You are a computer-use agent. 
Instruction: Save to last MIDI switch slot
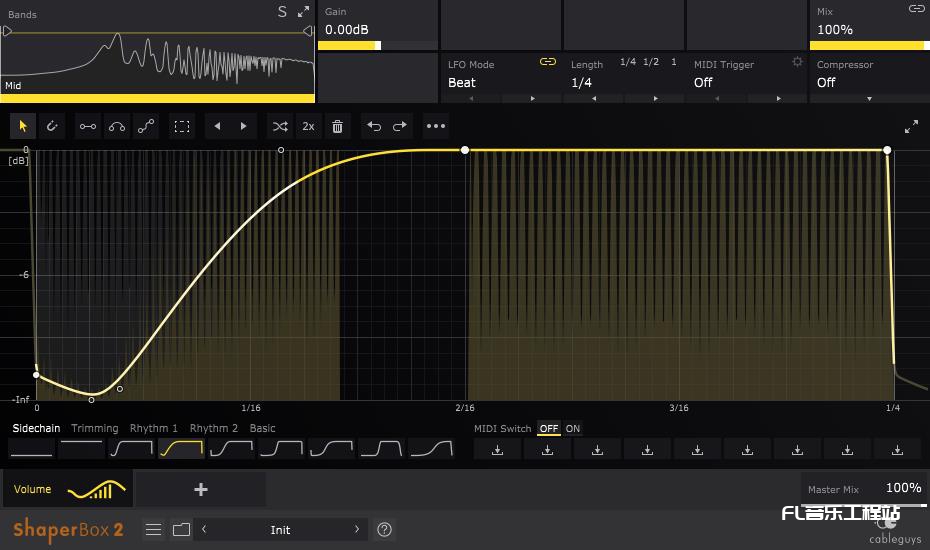pos(897,450)
